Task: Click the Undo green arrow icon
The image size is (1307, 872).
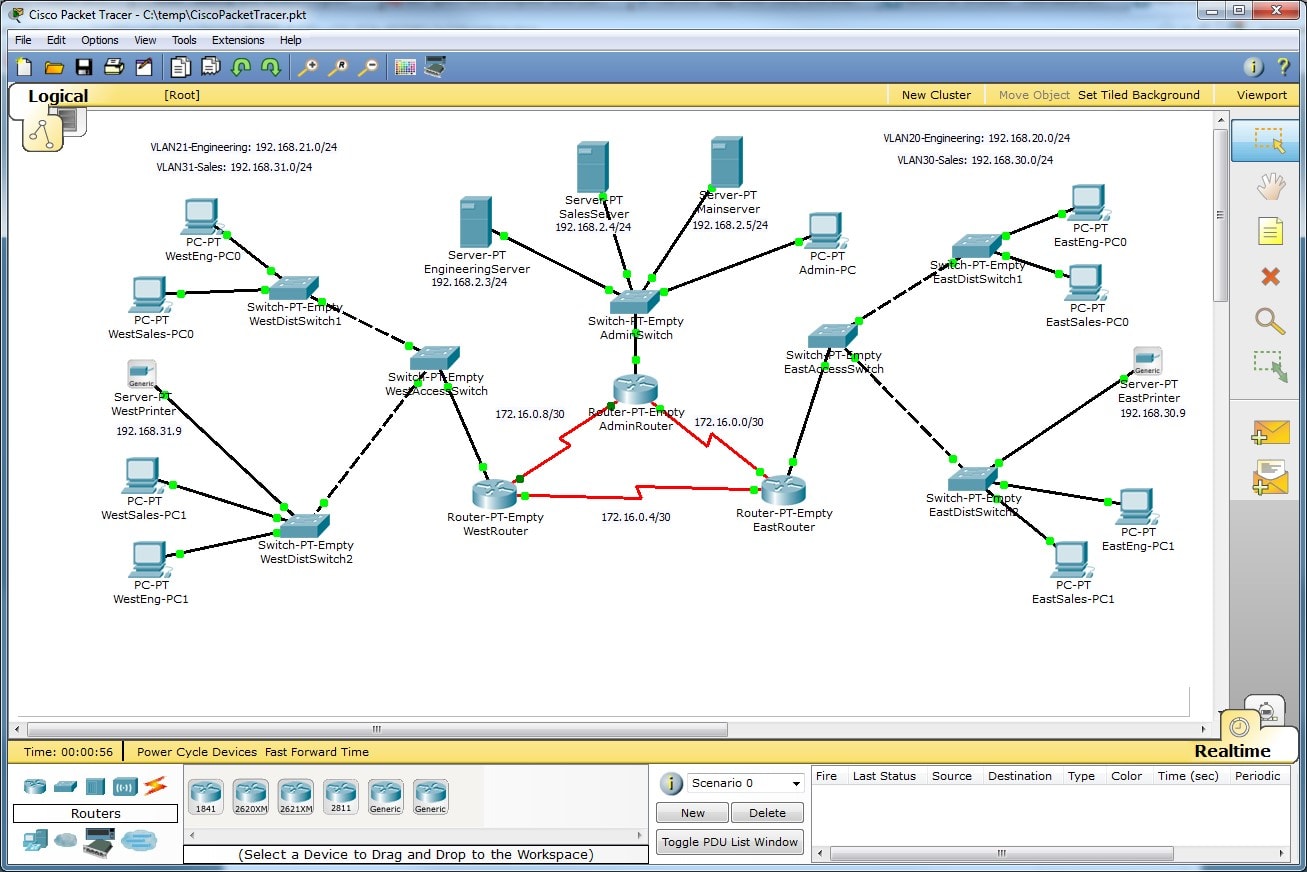Action: [240, 67]
